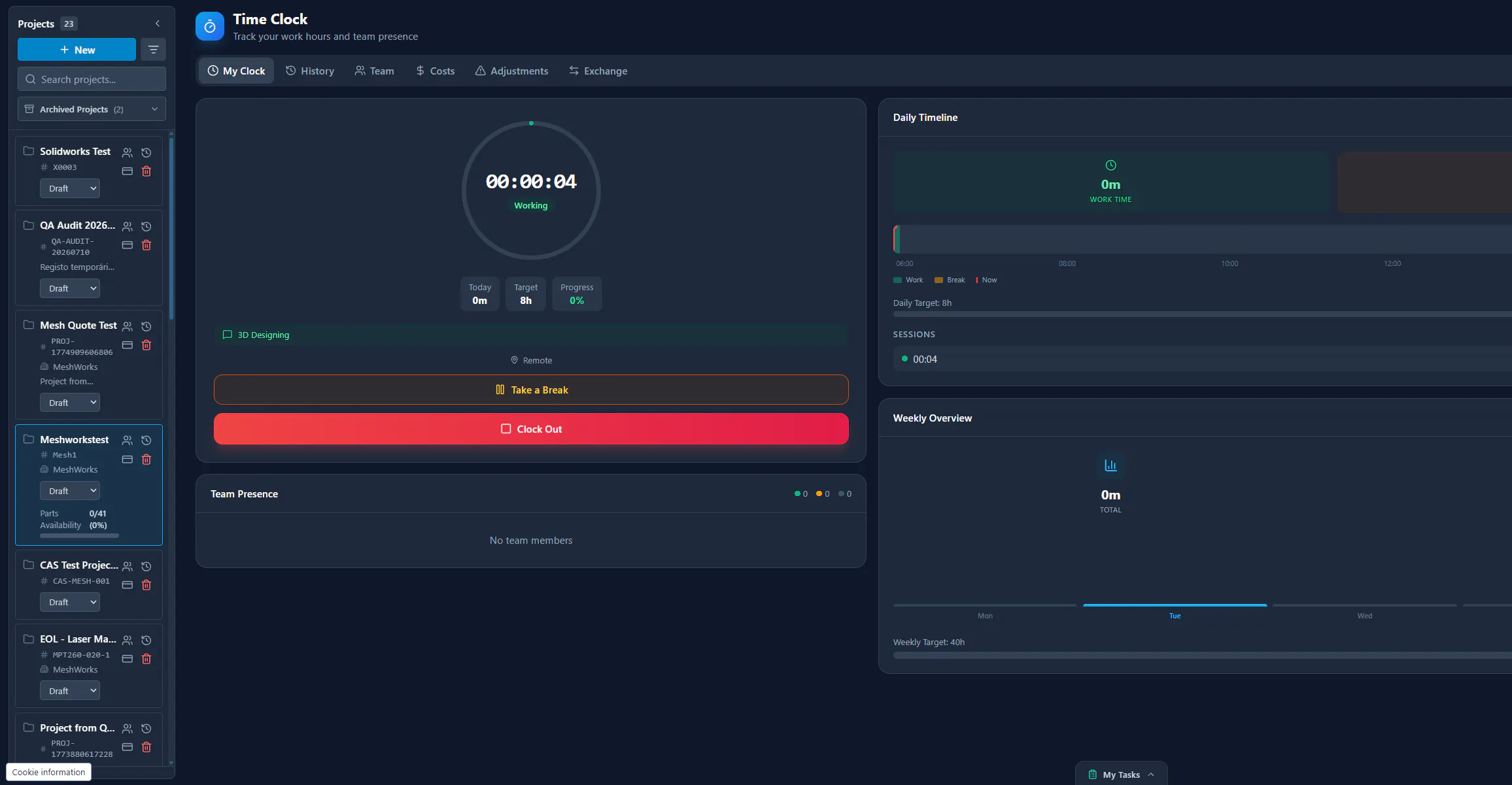
Task: Switch to the My Clock tab
Action: tap(236, 71)
